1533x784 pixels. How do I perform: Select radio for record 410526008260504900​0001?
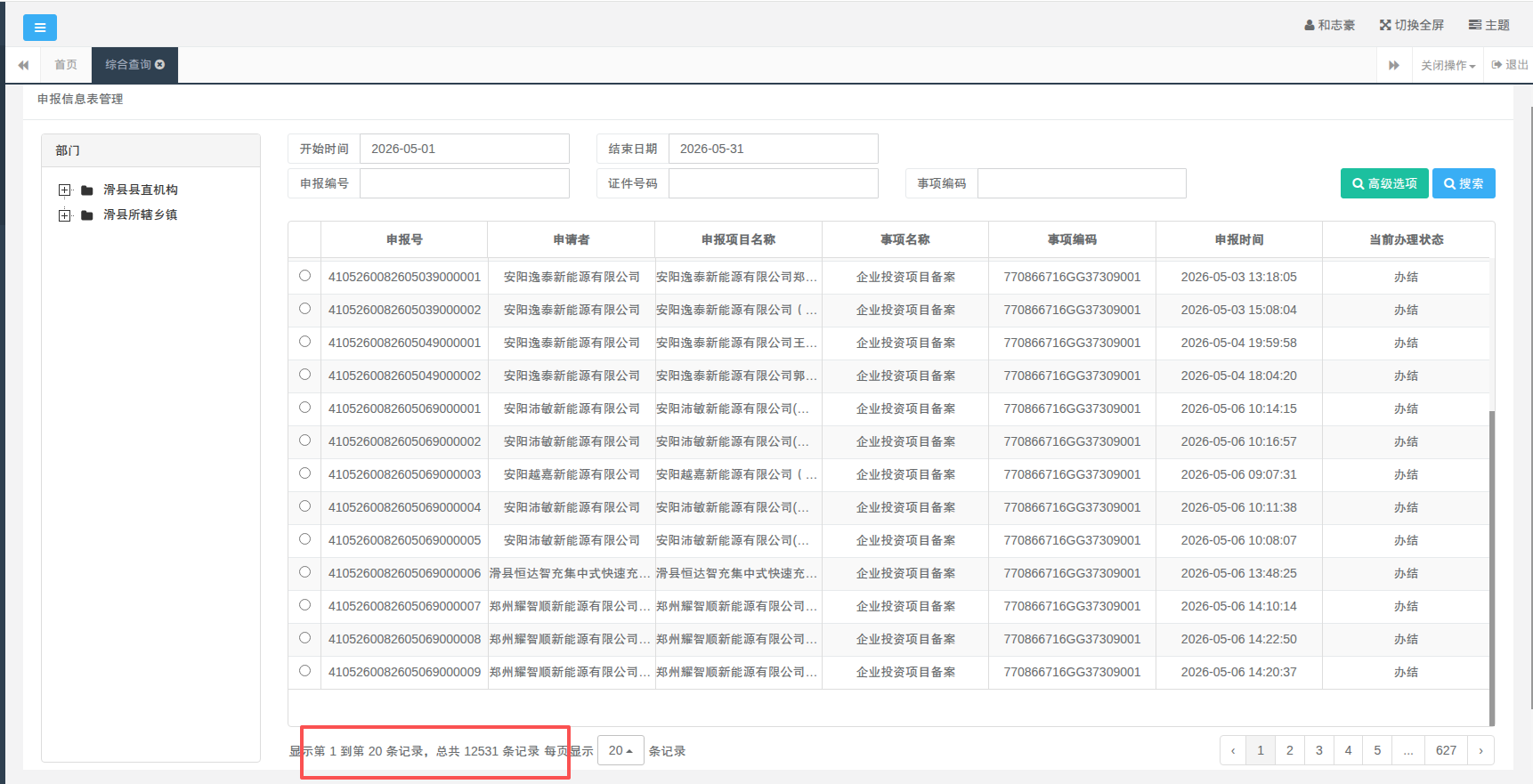coord(304,342)
